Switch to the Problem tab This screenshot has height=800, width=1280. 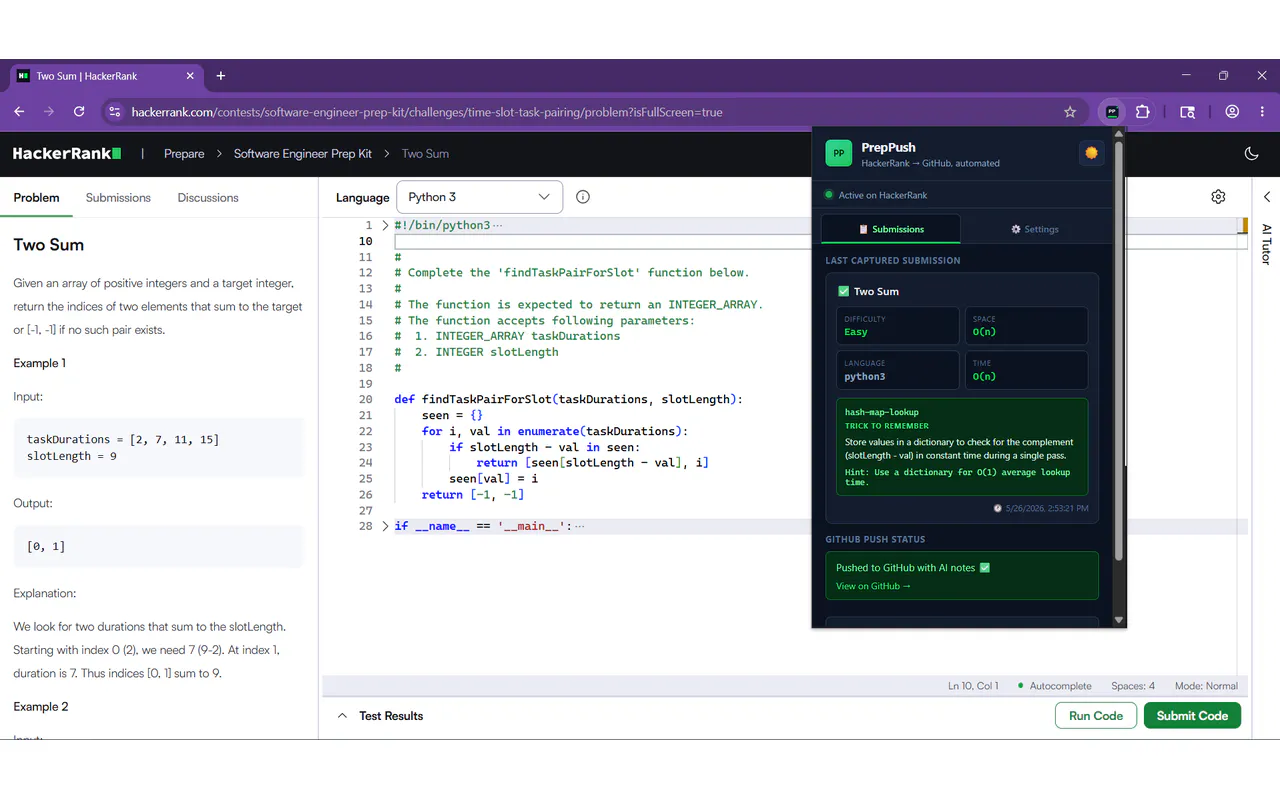(x=36, y=198)
